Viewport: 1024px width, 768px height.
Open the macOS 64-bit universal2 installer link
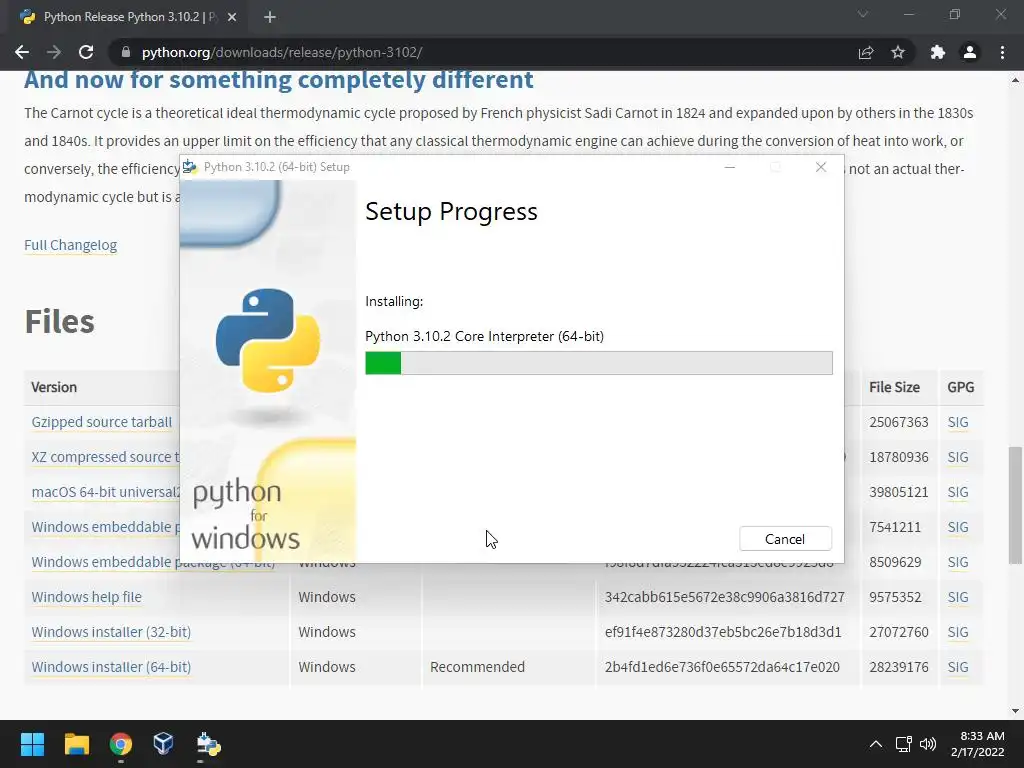click(105, 492)
